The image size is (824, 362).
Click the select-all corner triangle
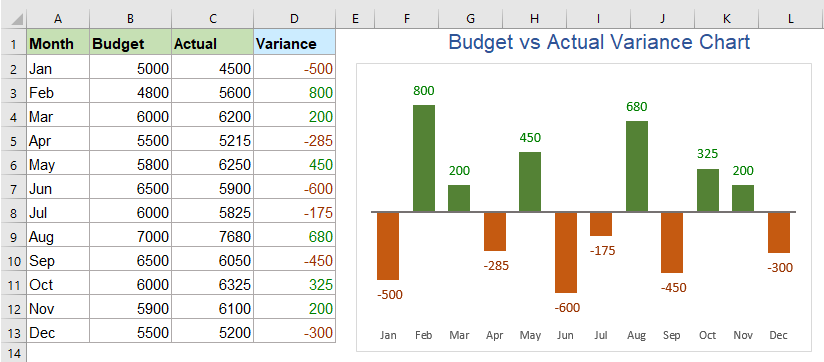pyautogui.click(x=17, y=19)
